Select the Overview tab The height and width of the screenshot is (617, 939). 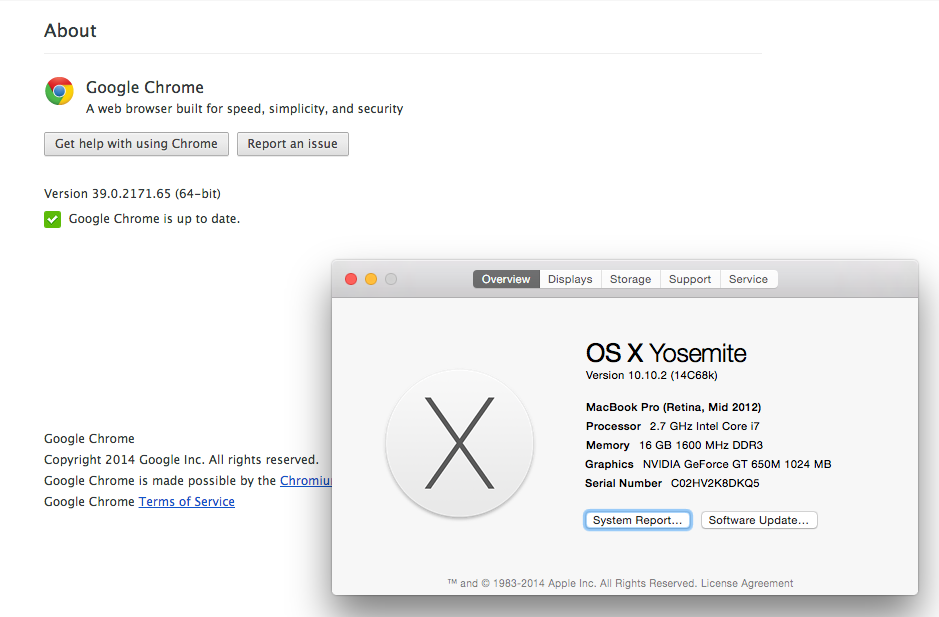pos(506,279)
